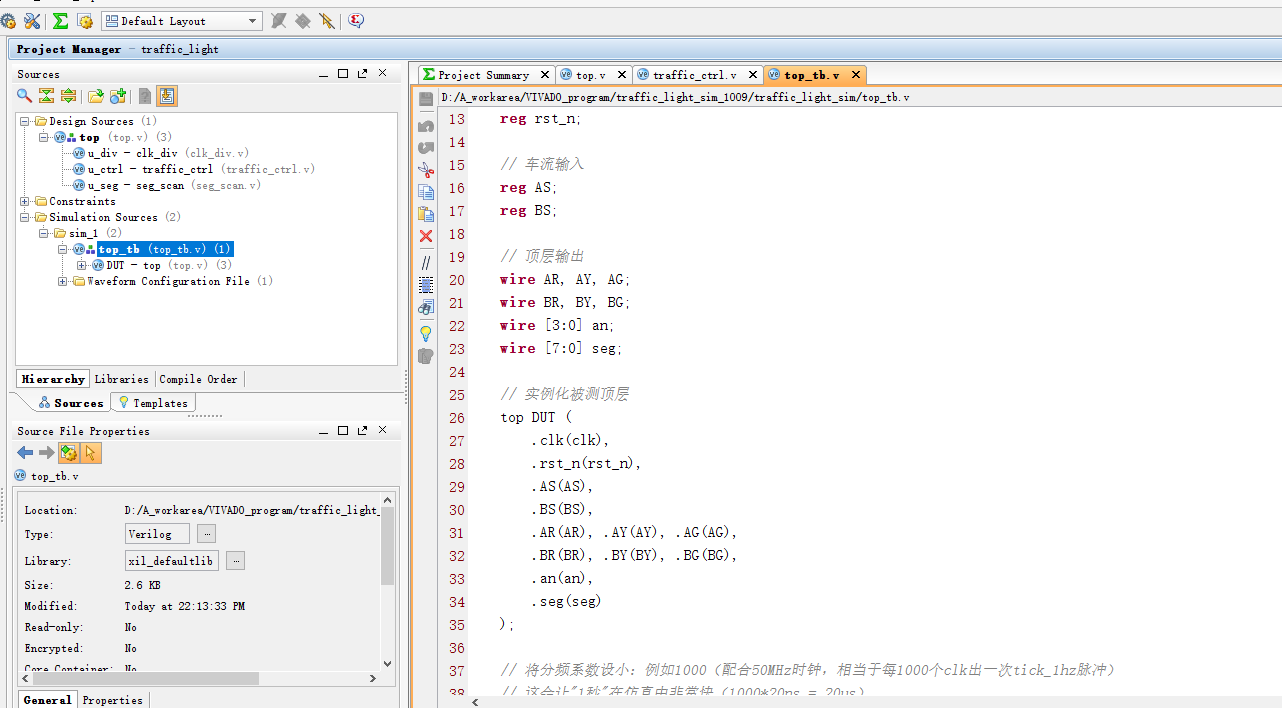Click the open file folder icon in Sources
This screenshot has height=708, width=1282.
pos(96,96)
